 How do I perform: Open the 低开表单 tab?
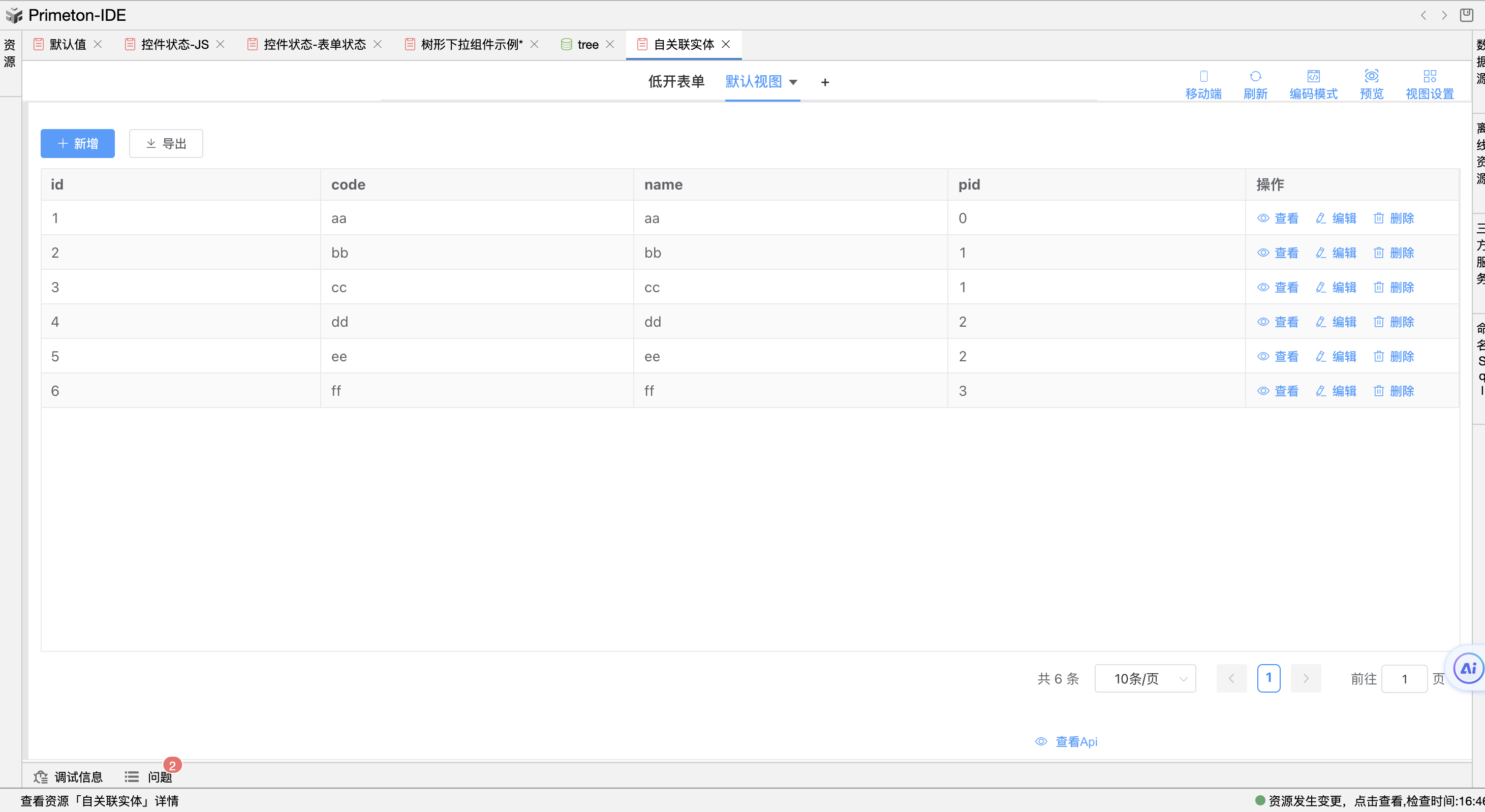point(676,82)
